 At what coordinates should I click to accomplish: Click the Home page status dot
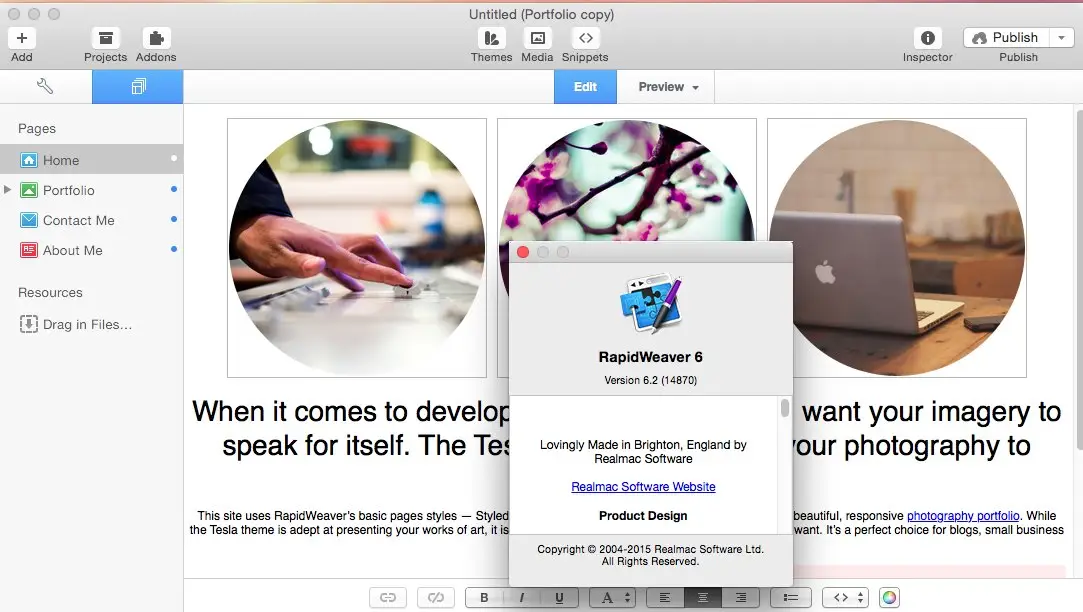174,158
